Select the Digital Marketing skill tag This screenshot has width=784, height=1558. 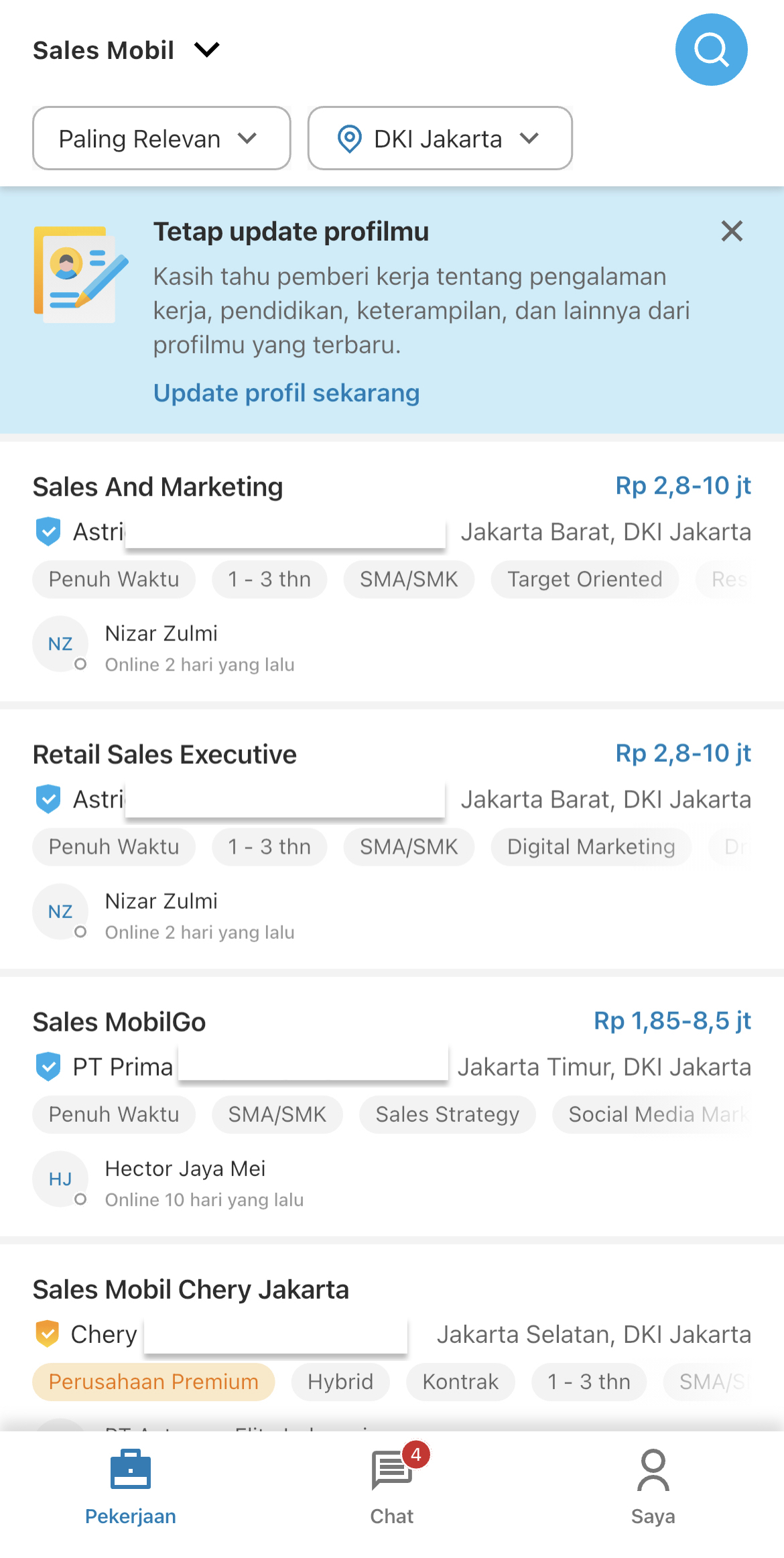[591, 847]
